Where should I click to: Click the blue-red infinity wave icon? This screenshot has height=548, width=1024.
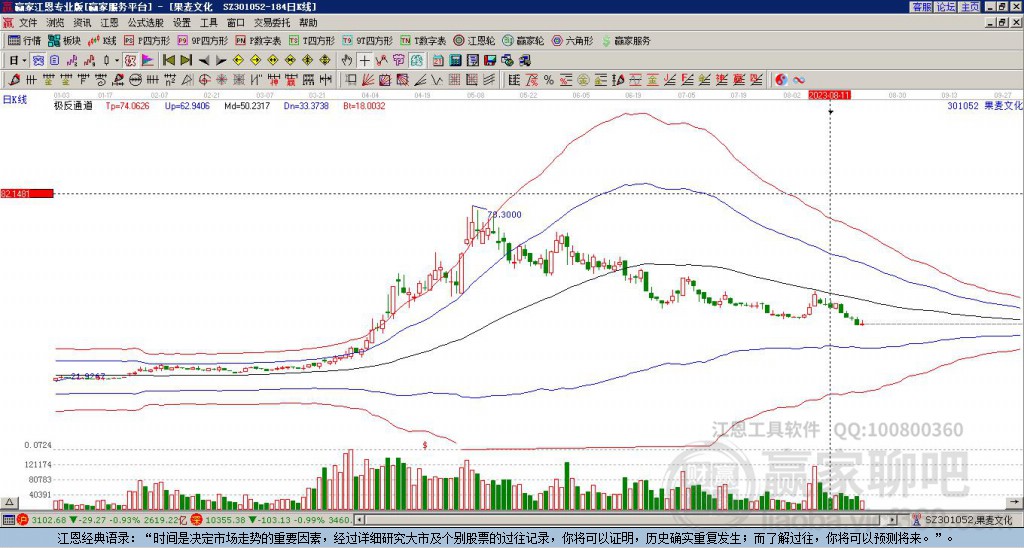click(799, 80)
